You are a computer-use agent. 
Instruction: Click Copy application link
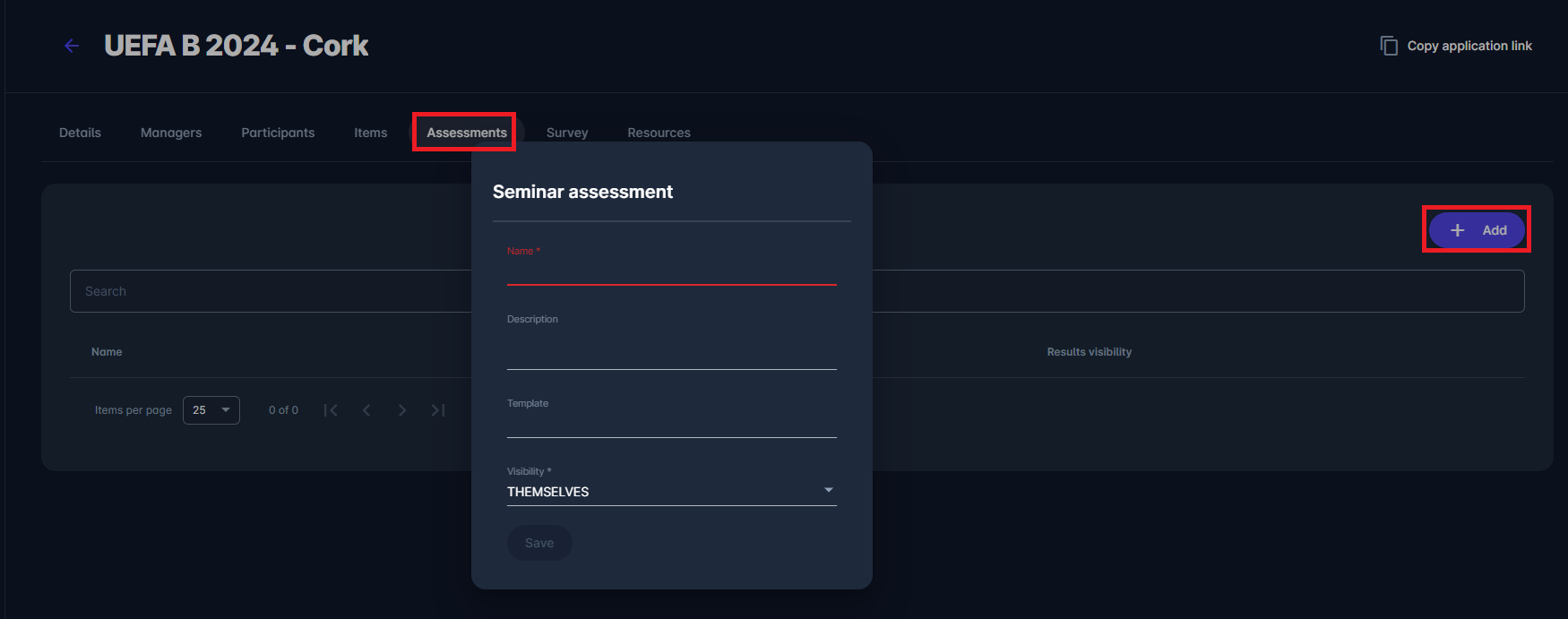[x=1471, y=45]
